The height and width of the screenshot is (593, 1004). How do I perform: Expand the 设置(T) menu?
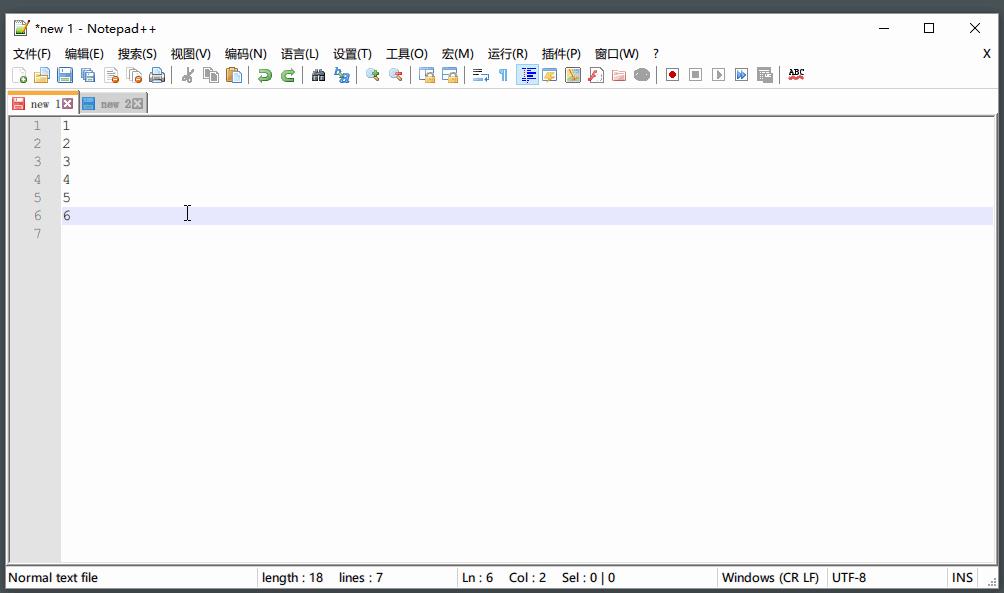click(349, 53)
